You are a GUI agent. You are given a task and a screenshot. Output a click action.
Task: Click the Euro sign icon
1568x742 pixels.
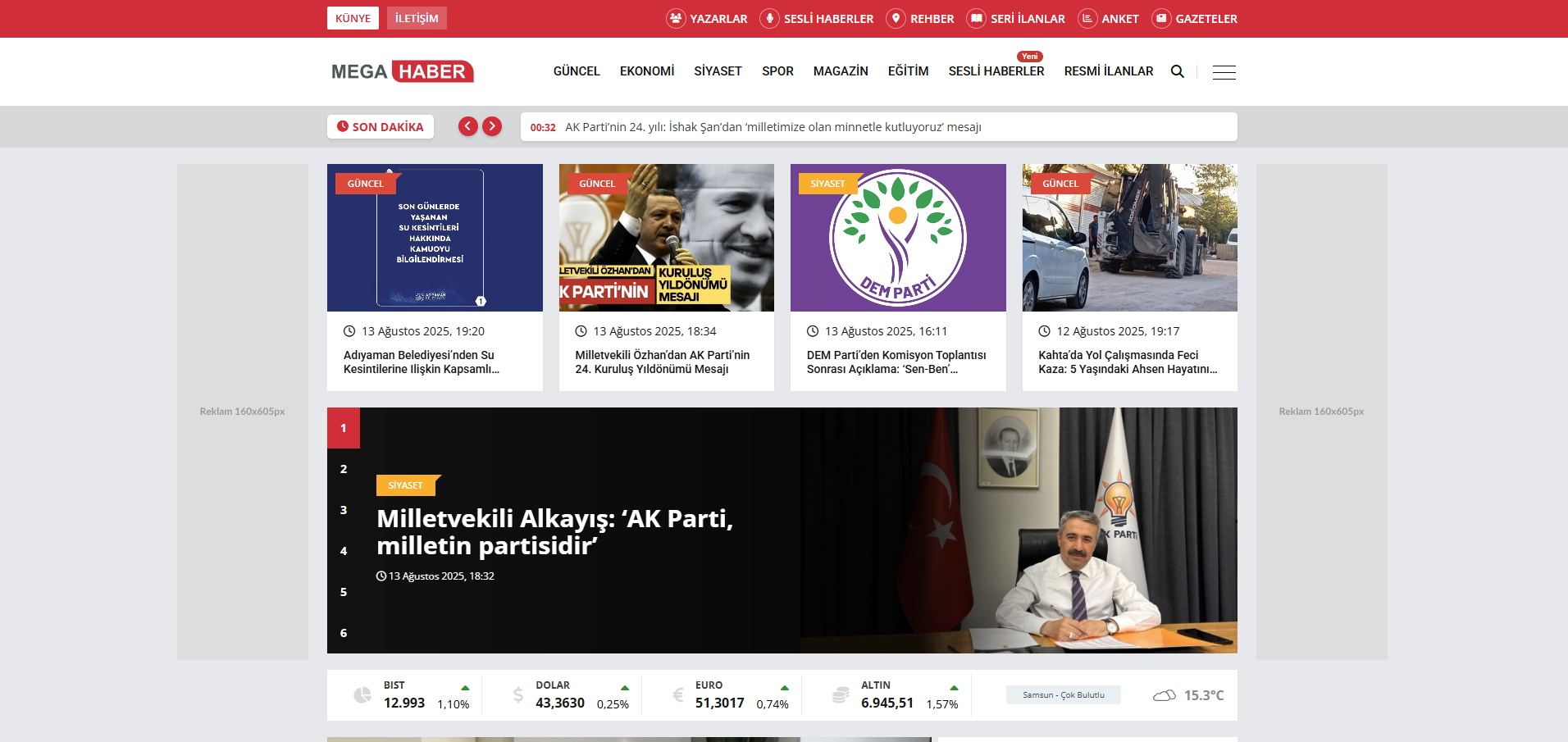(678, 695)
